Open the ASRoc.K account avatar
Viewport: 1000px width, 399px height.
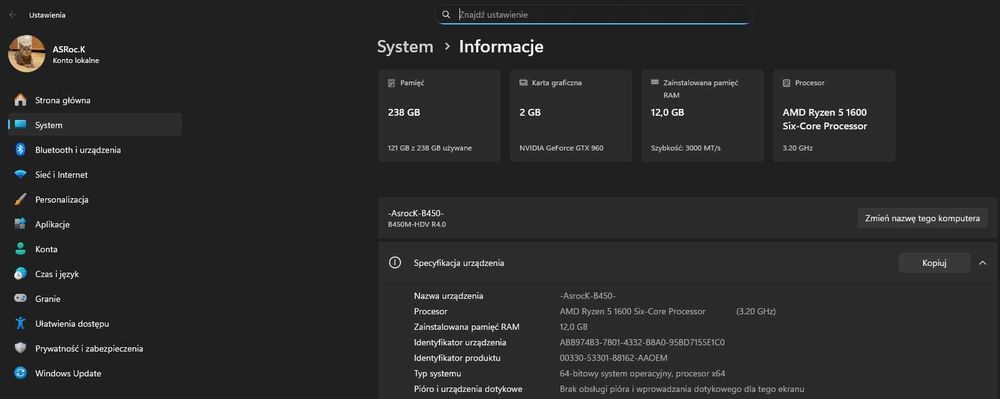[x=26, y=54]
